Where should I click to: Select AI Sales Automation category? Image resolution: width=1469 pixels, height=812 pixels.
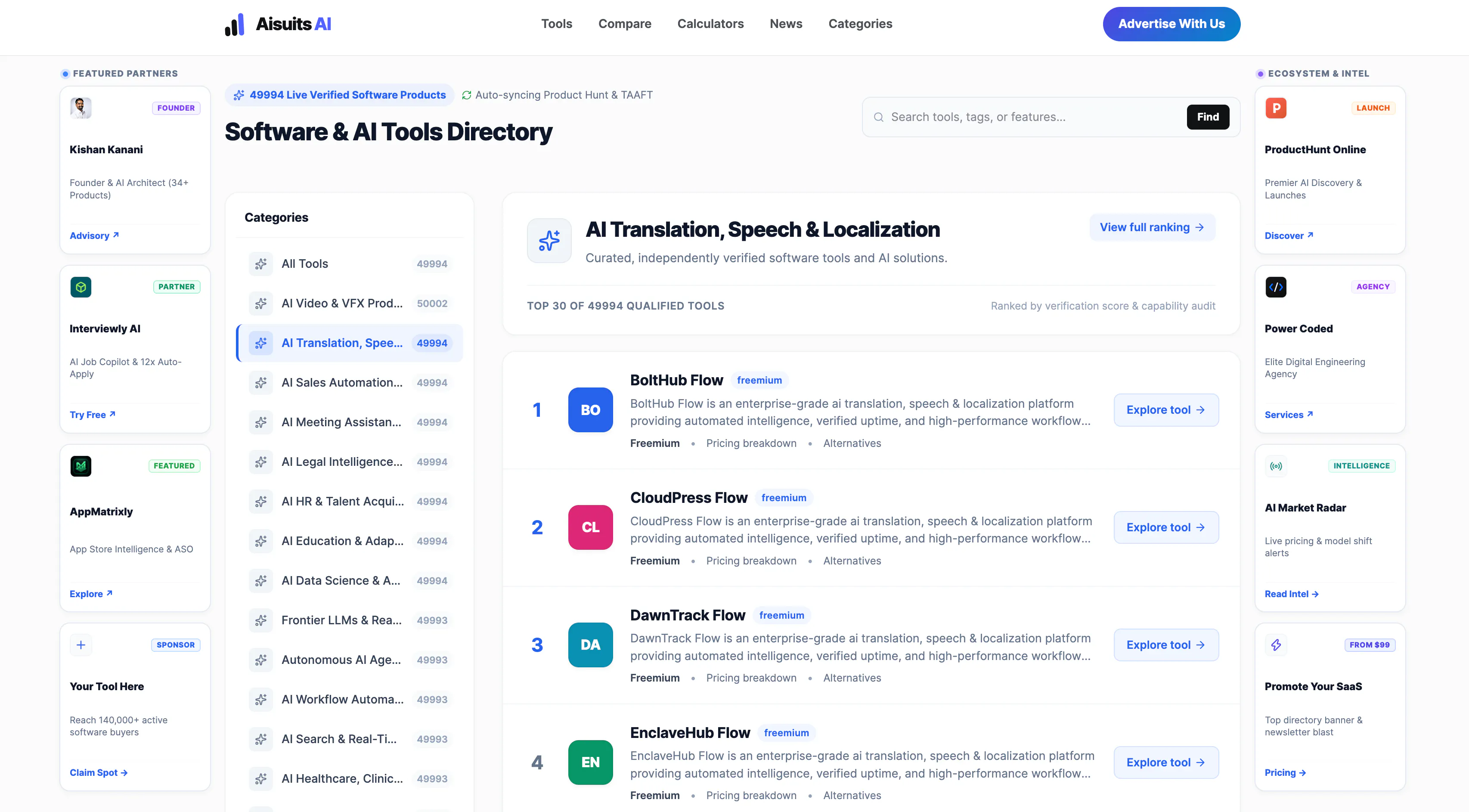point(350,383)
